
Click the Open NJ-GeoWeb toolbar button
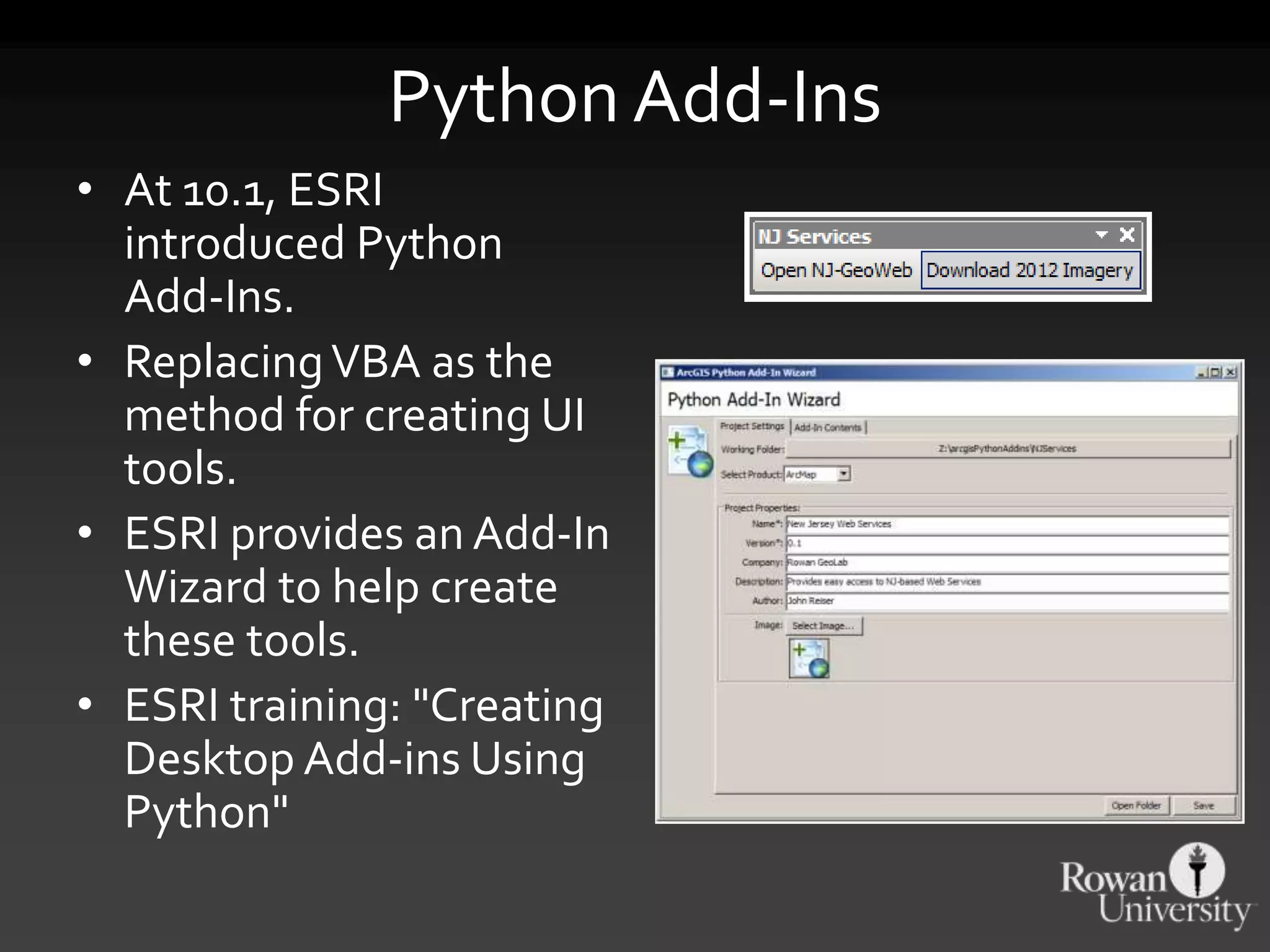coord(836,270)
